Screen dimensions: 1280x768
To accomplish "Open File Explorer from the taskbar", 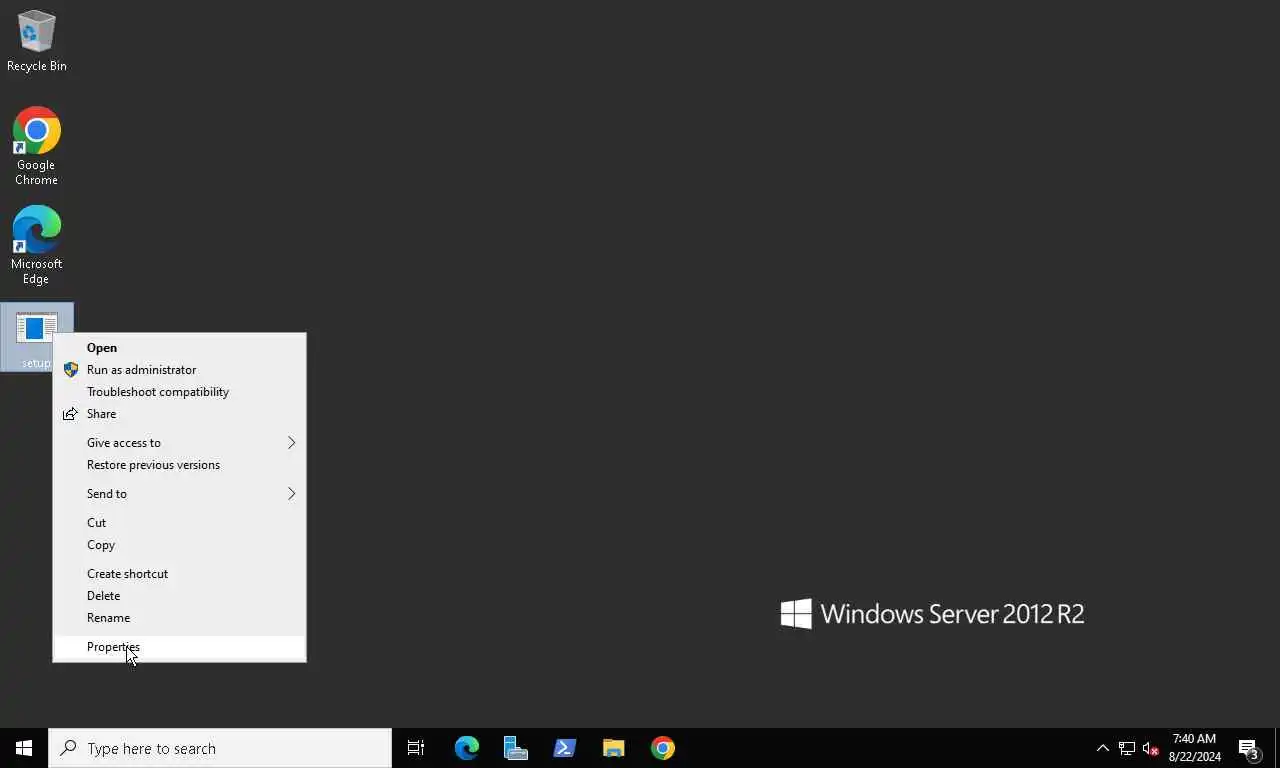I will coord(614,748).
